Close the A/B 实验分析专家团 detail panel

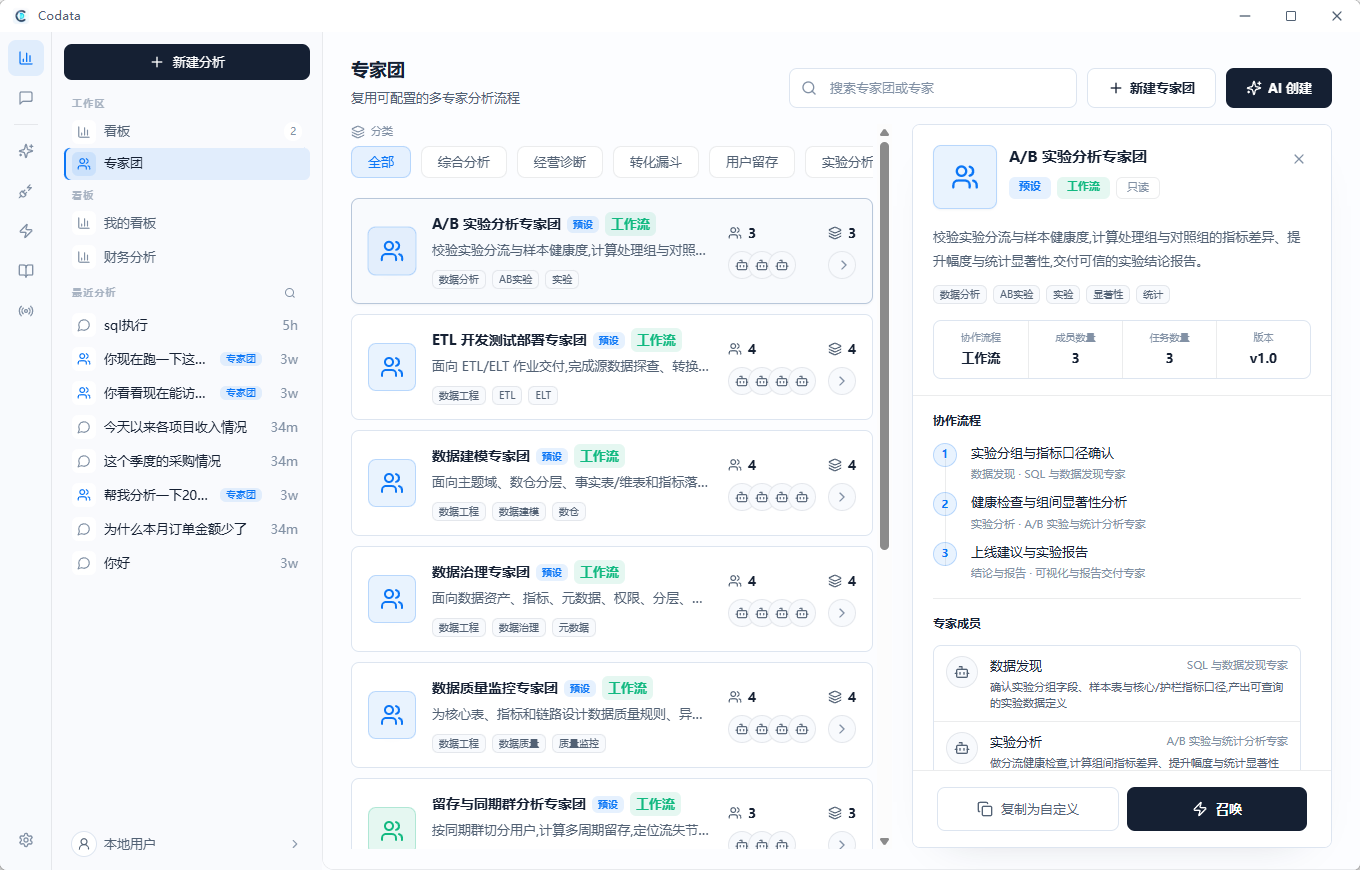1299,159
